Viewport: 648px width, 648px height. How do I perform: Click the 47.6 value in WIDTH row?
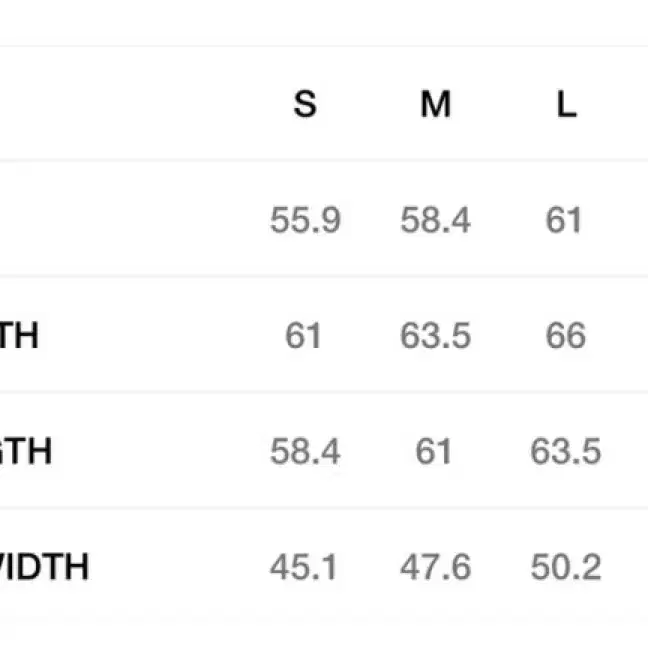click(x=435, y=567)
